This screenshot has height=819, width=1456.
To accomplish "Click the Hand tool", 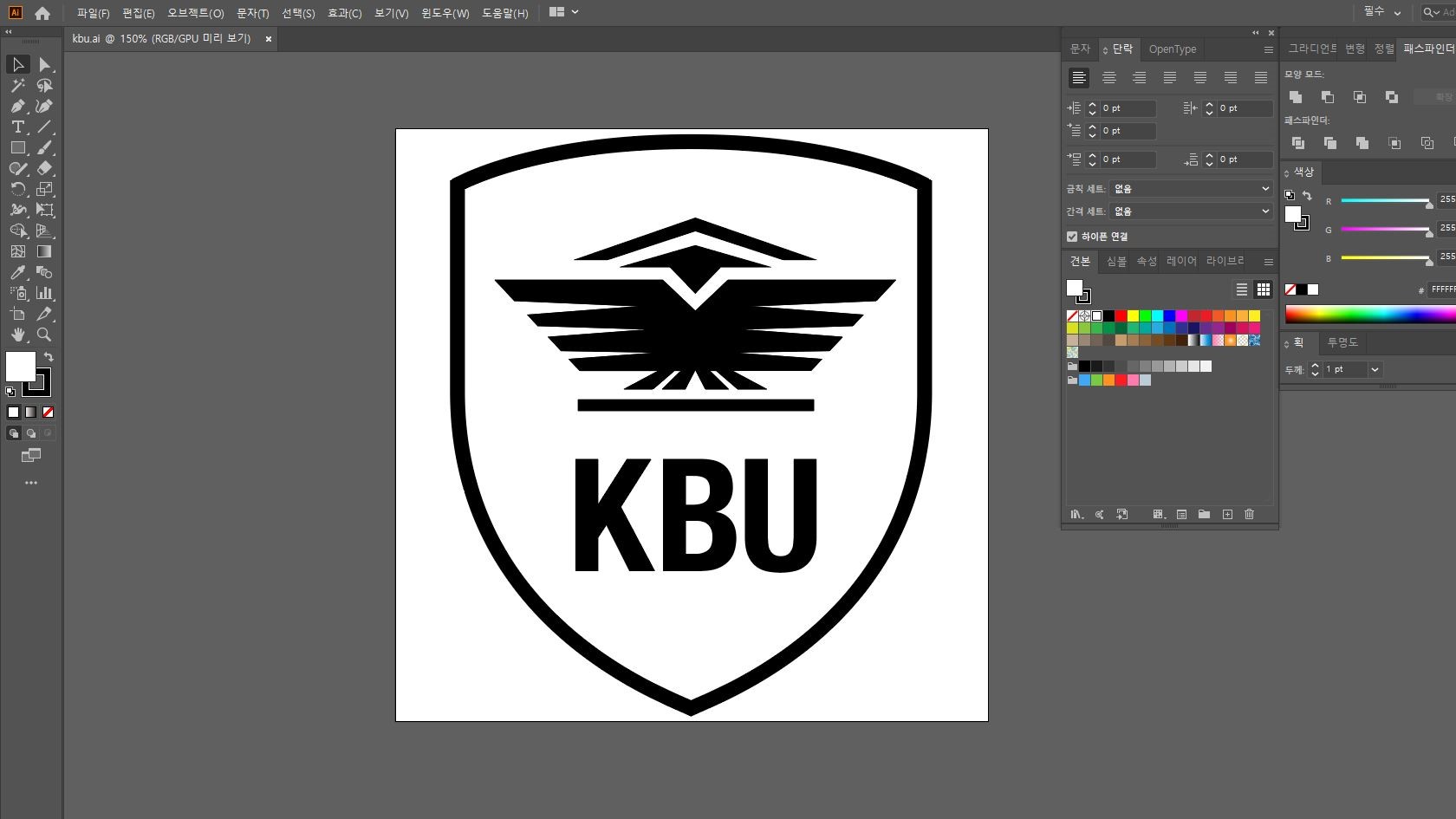I will tap(17, 335).
